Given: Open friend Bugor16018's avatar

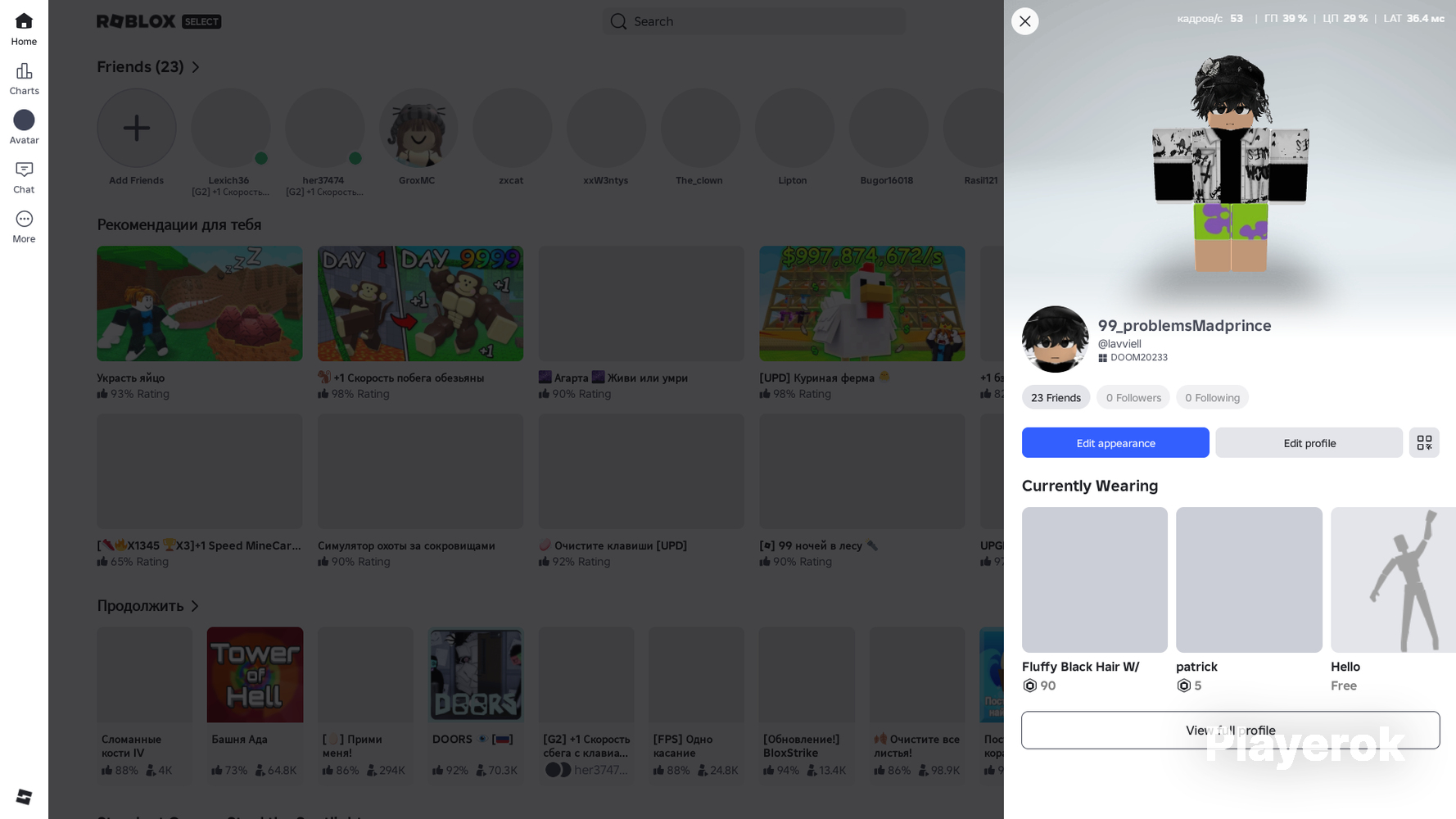Looking at the screenshot, I should [888, 128].
